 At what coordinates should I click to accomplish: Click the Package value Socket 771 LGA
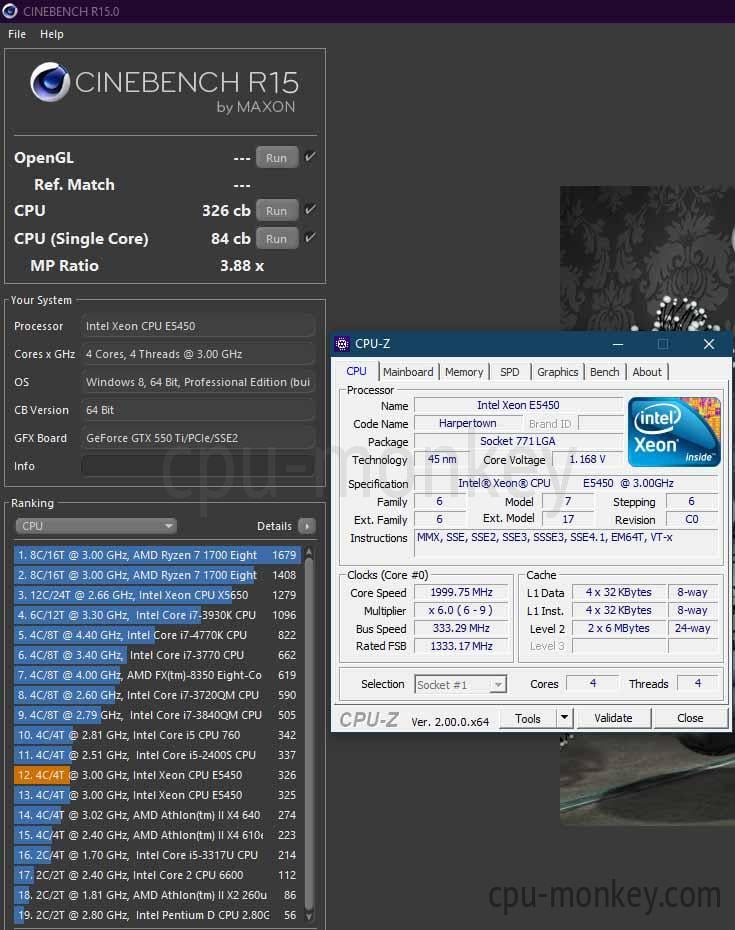(x=518, y=441)
